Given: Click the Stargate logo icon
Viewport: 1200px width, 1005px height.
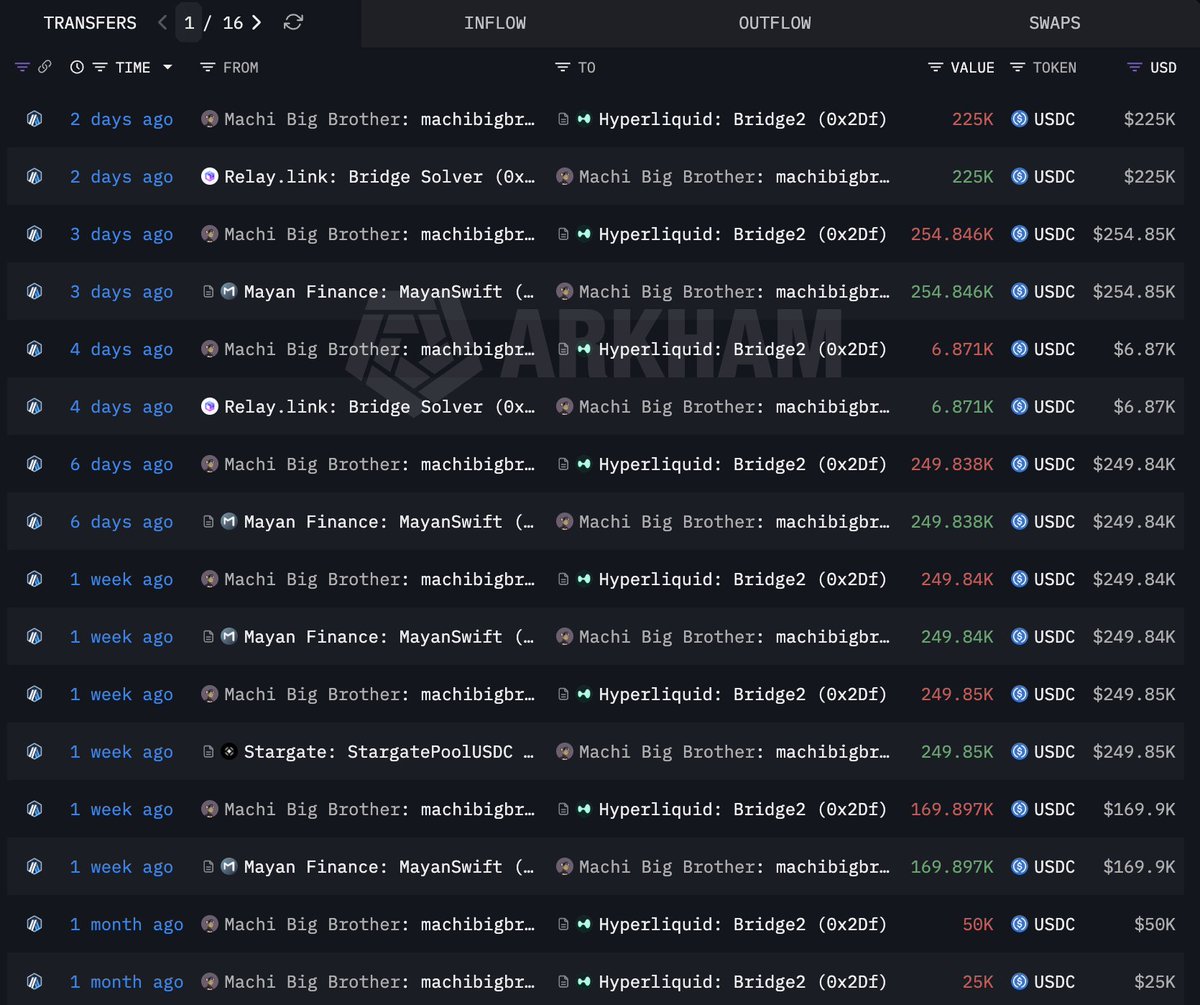Looking at the screenshot, I should point(229,752).
